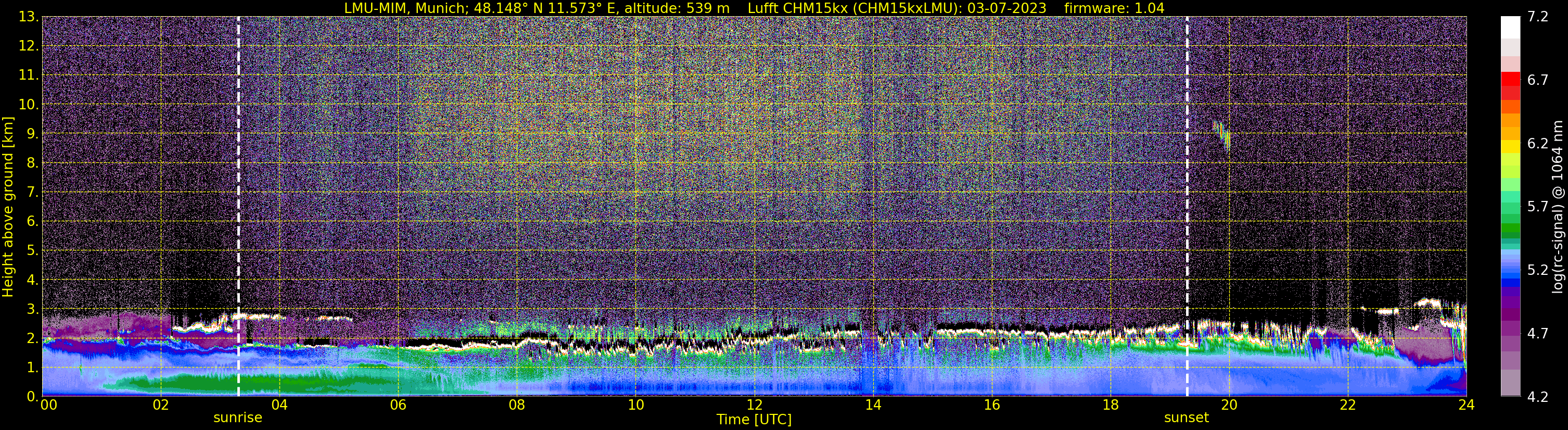Click the height axis tick label 3
The width and height of the screenshot is (1568, 430).
coord(32,309)
